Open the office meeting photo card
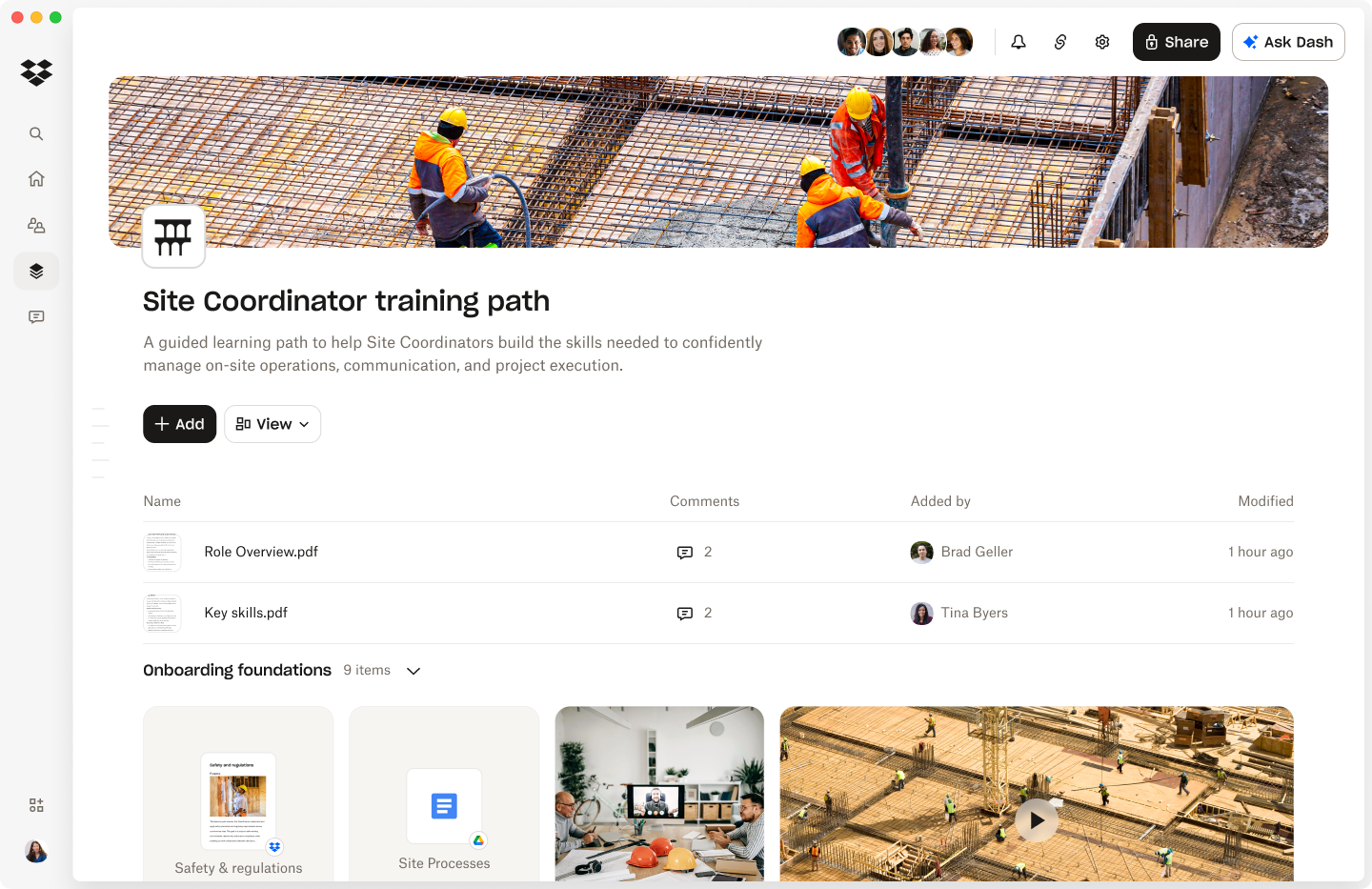The width and height of the screenshot is (1372, 889). pyautogui.click(x=659, y=794)
